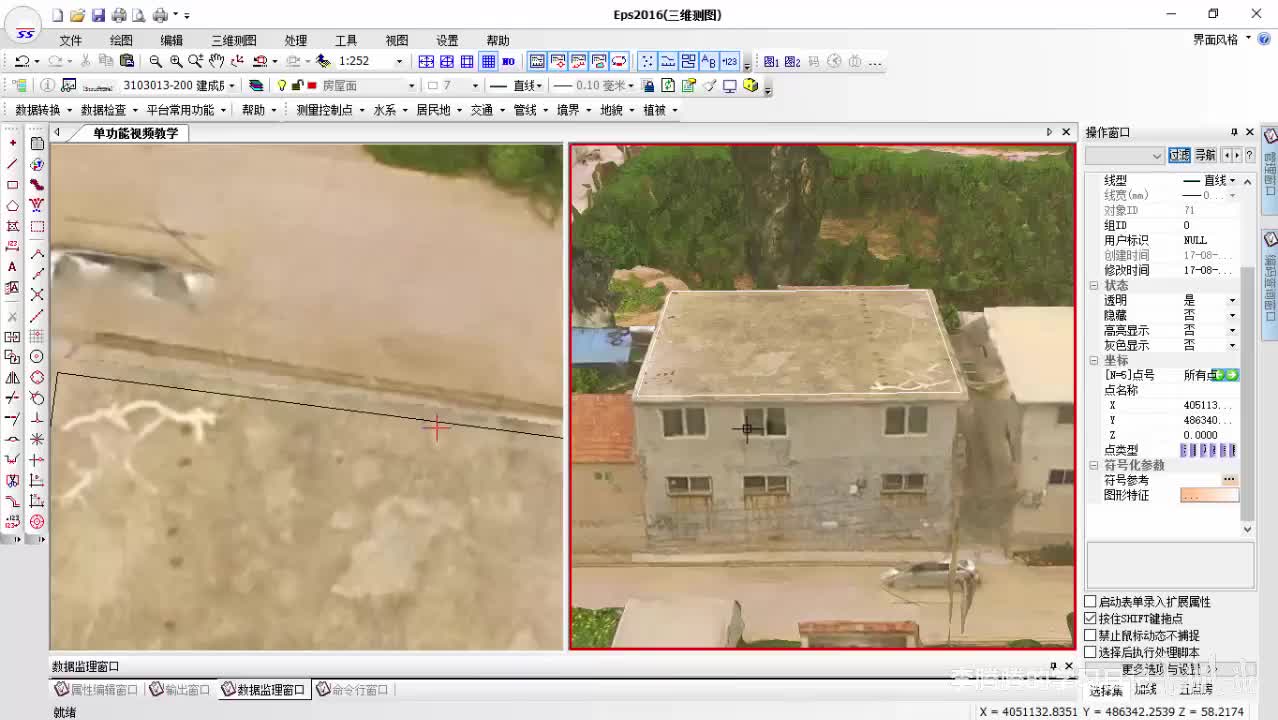This screenshot has height=720, width=1278.
Task: Open the scale 1:252 dropdown
Action: click(399, 61)
